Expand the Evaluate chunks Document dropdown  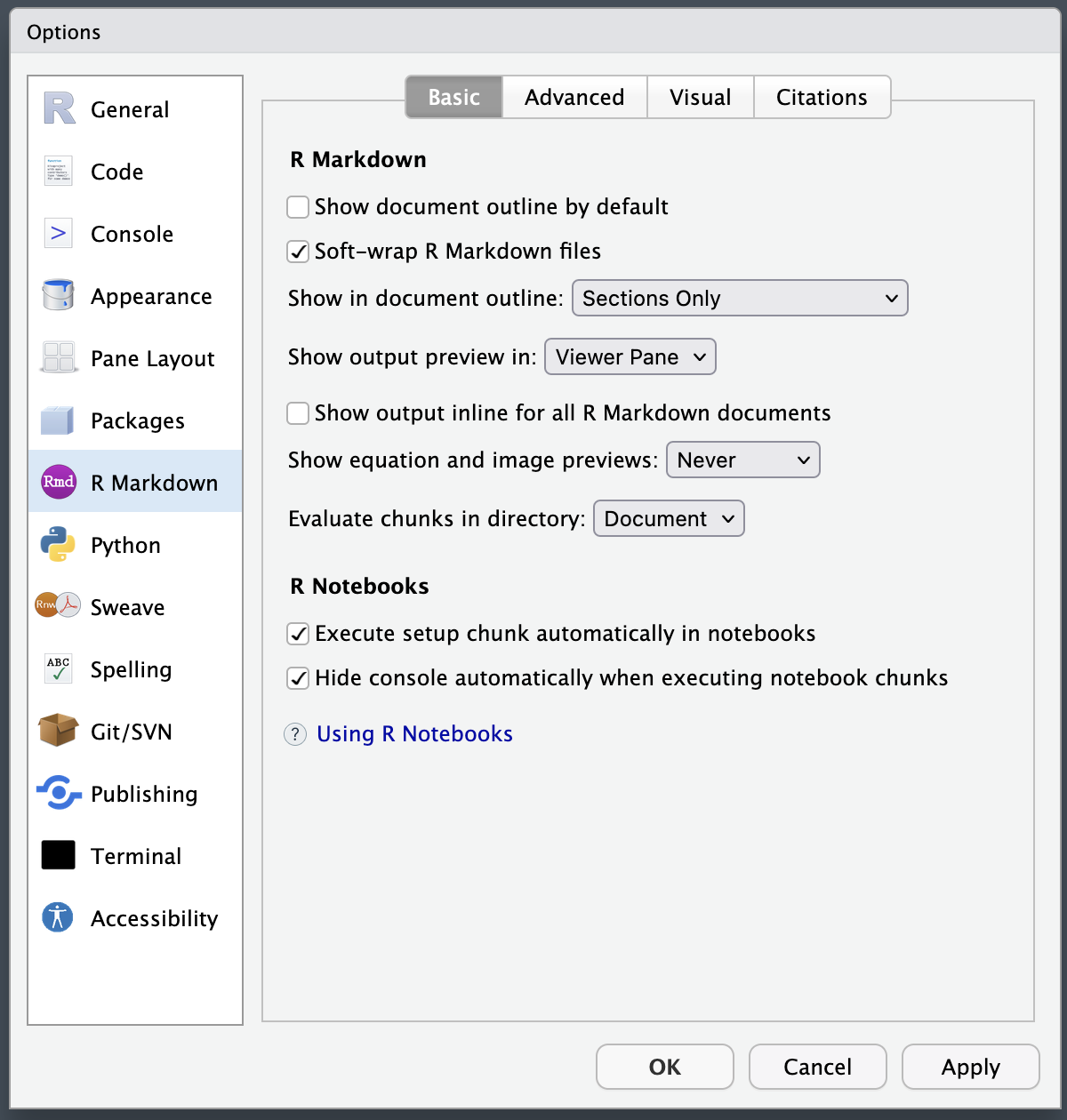pyautogui.click(x=669, y=518)
